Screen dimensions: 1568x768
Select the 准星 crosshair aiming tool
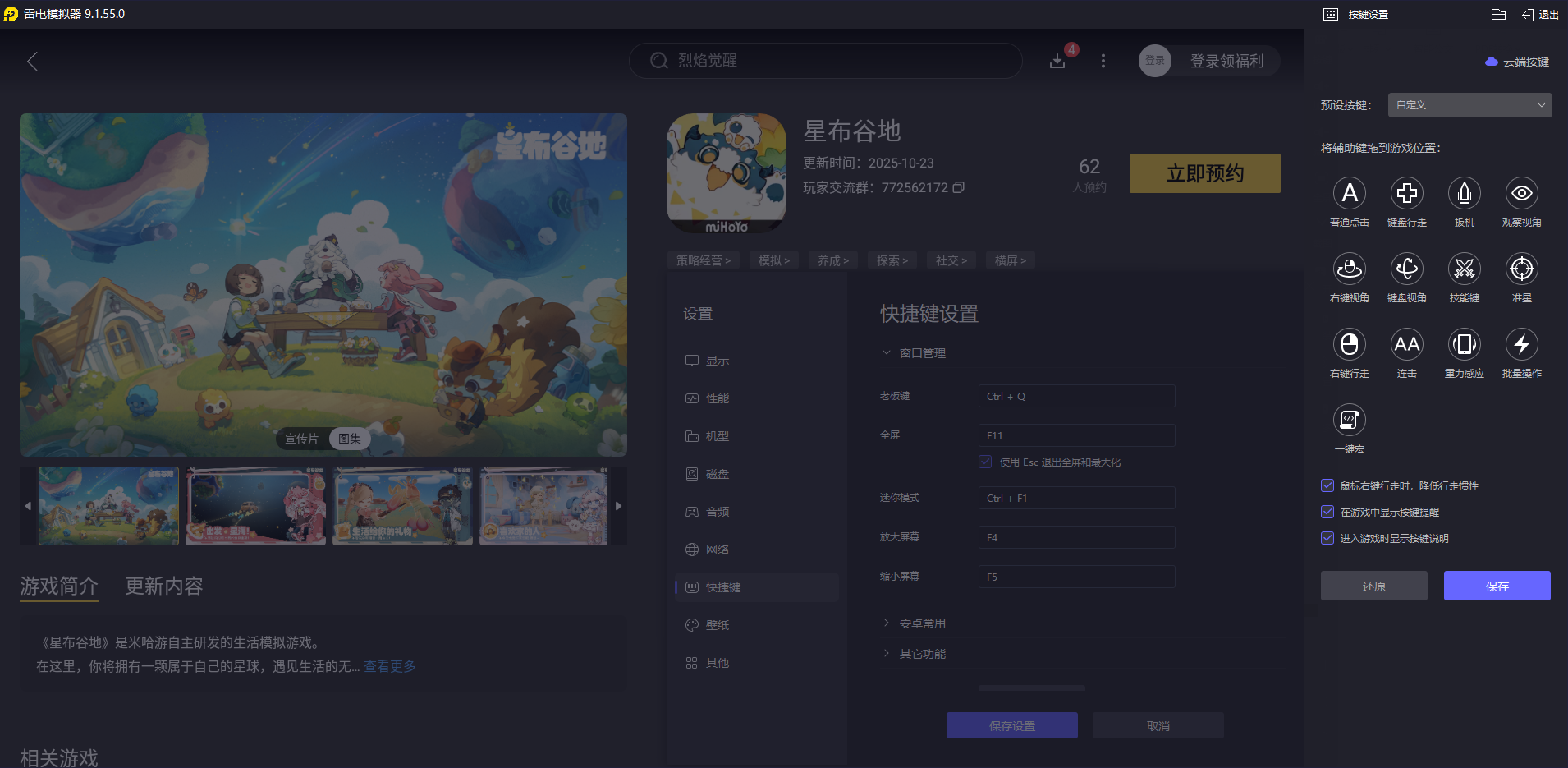[x=1521, y=269]
